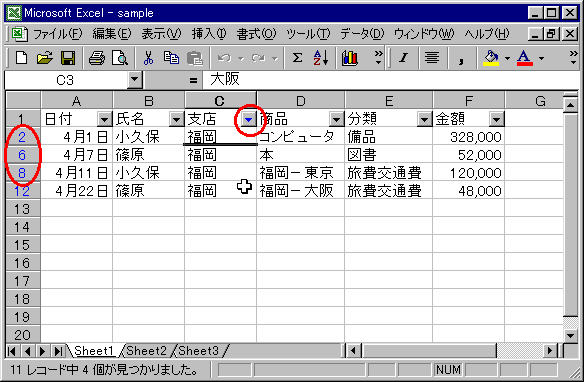The width and height of the screenshot is (584, 382).
Task: Select column header D
Action: (301, 101)
